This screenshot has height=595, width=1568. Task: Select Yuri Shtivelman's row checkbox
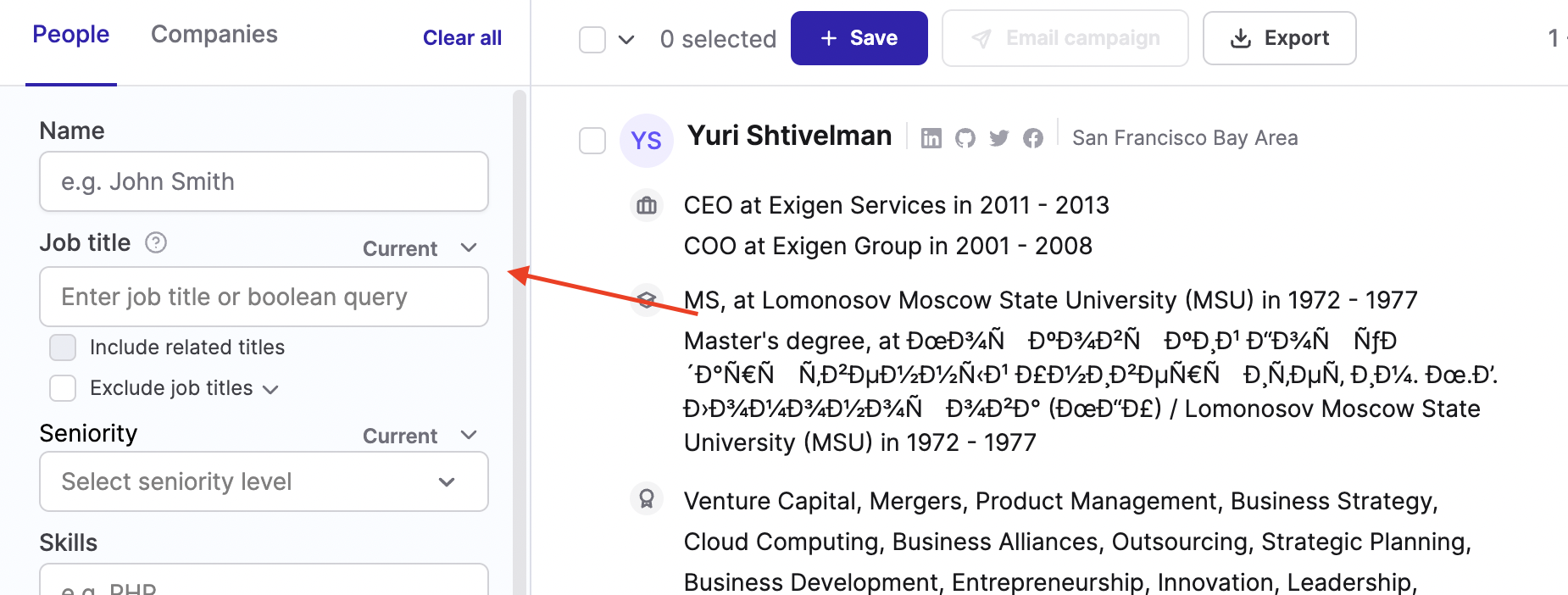tap(592, 141)
